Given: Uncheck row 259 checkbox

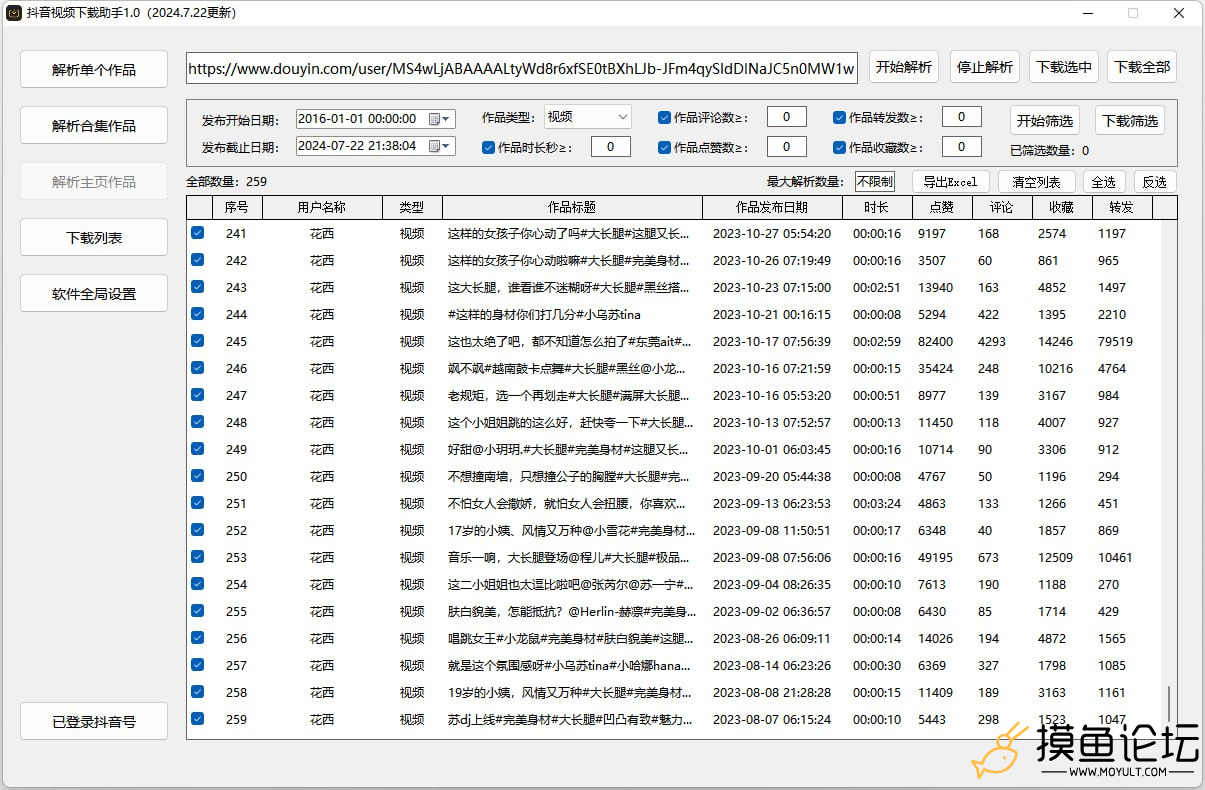Looking at the screenshot, I should [198, 718].
